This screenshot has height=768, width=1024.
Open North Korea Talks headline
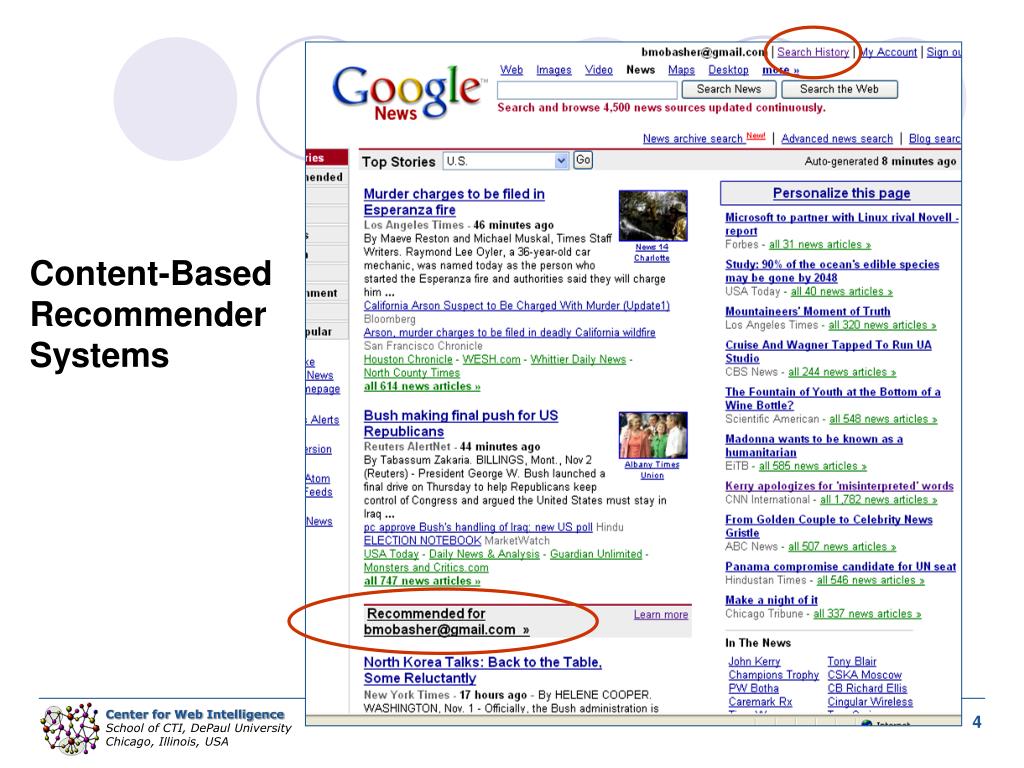tap(483, 670)
